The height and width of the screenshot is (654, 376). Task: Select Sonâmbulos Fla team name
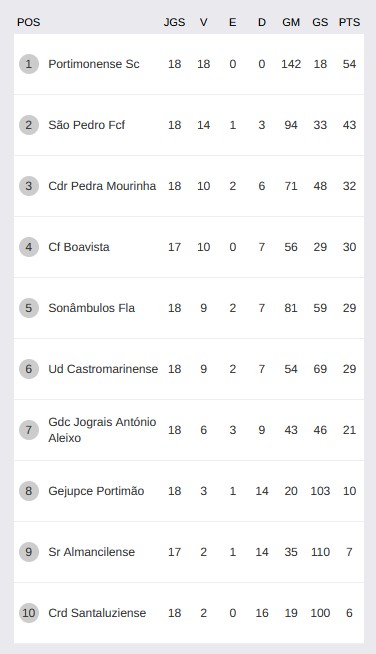(91, 308)
